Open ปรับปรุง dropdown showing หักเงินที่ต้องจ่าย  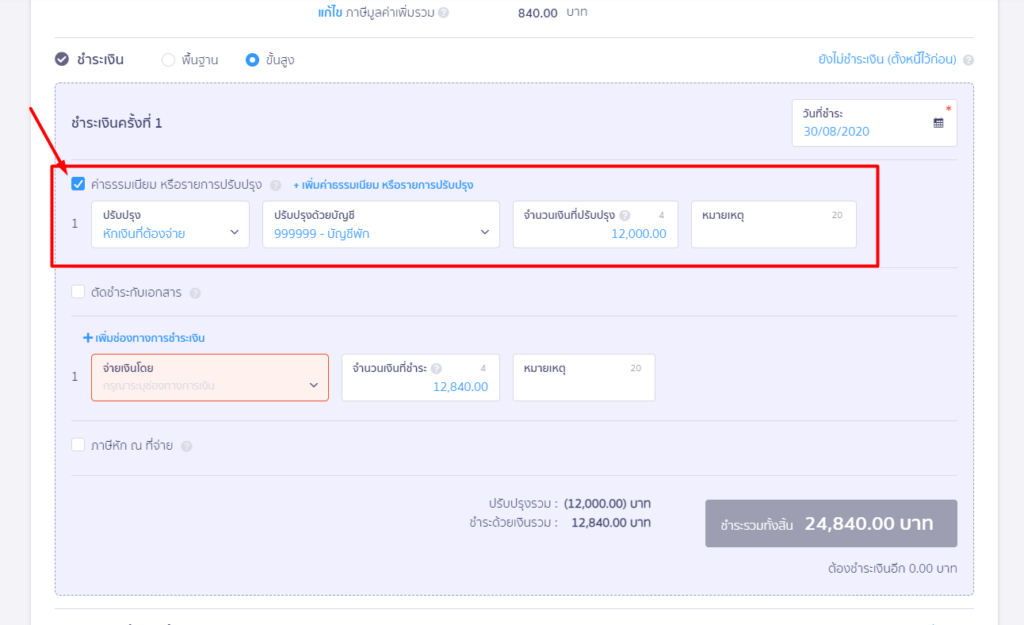coord(170,224)
